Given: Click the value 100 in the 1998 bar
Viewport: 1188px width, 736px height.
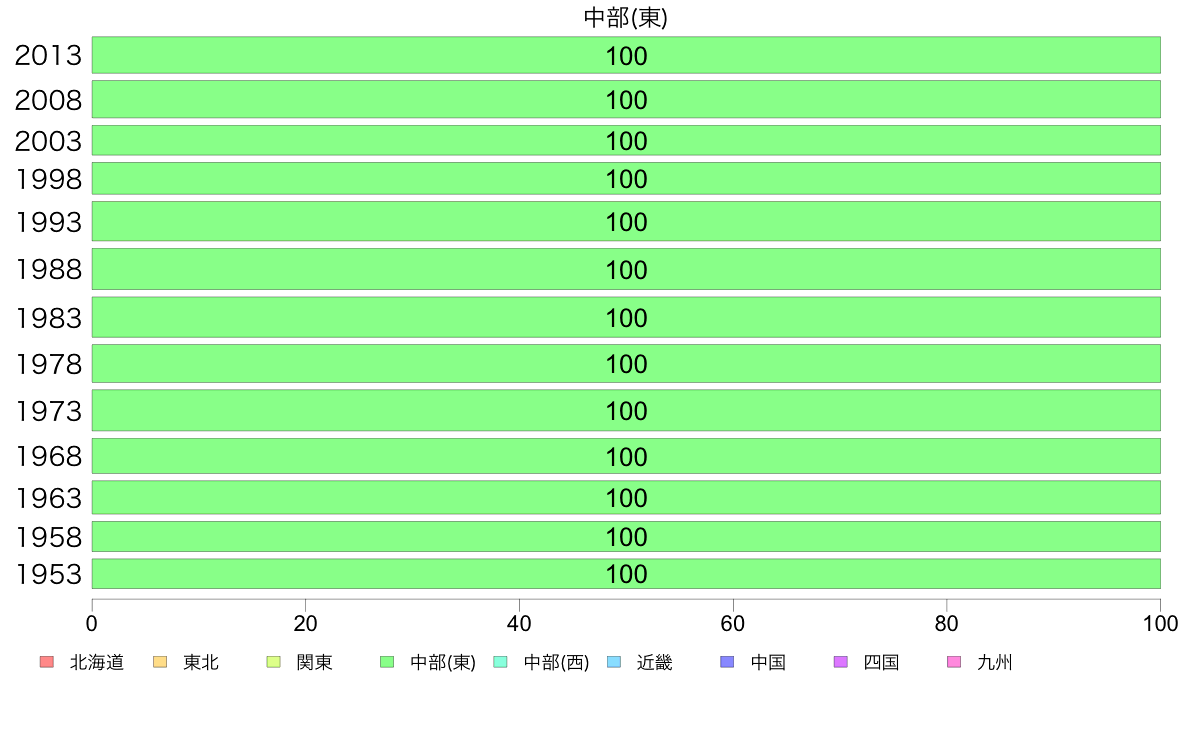Looking at the screenshot, I should 626,179.
